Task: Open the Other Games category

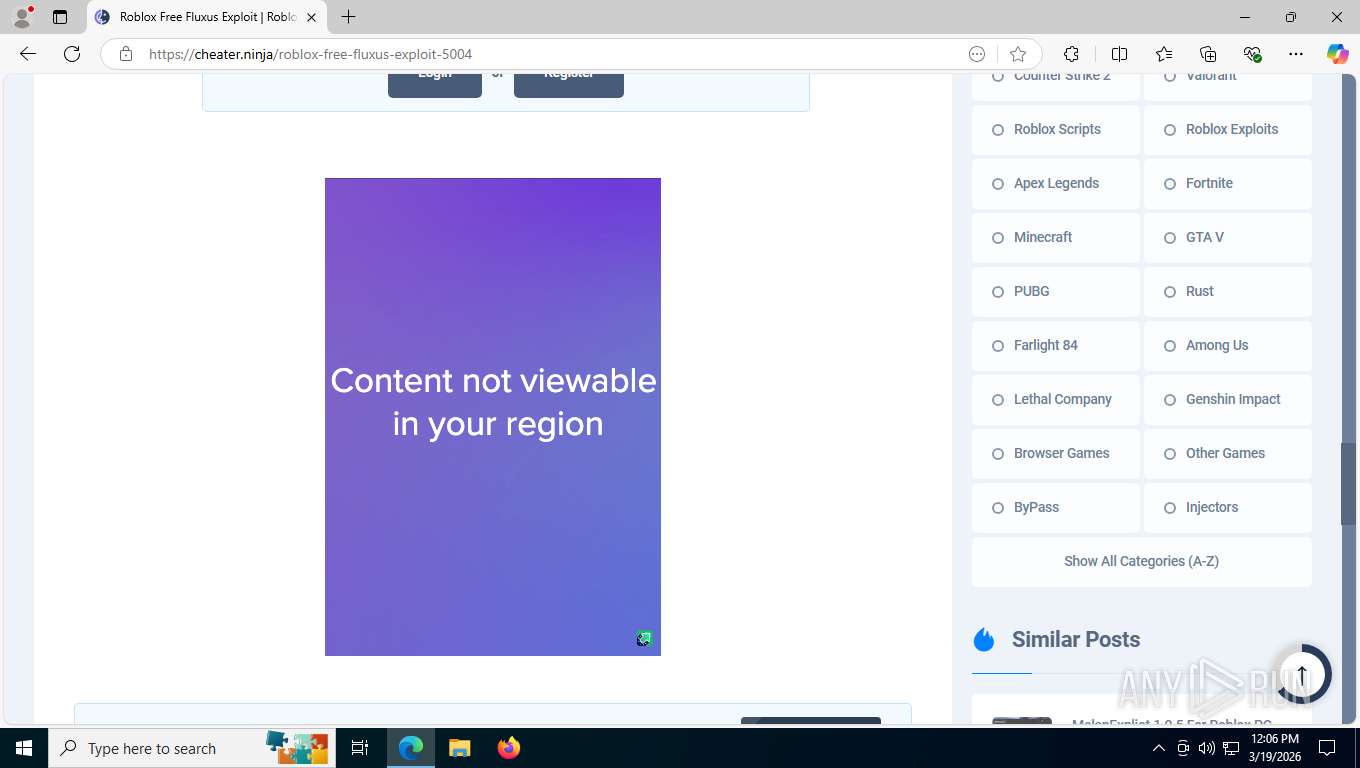Action: [x=1228, y=454]
